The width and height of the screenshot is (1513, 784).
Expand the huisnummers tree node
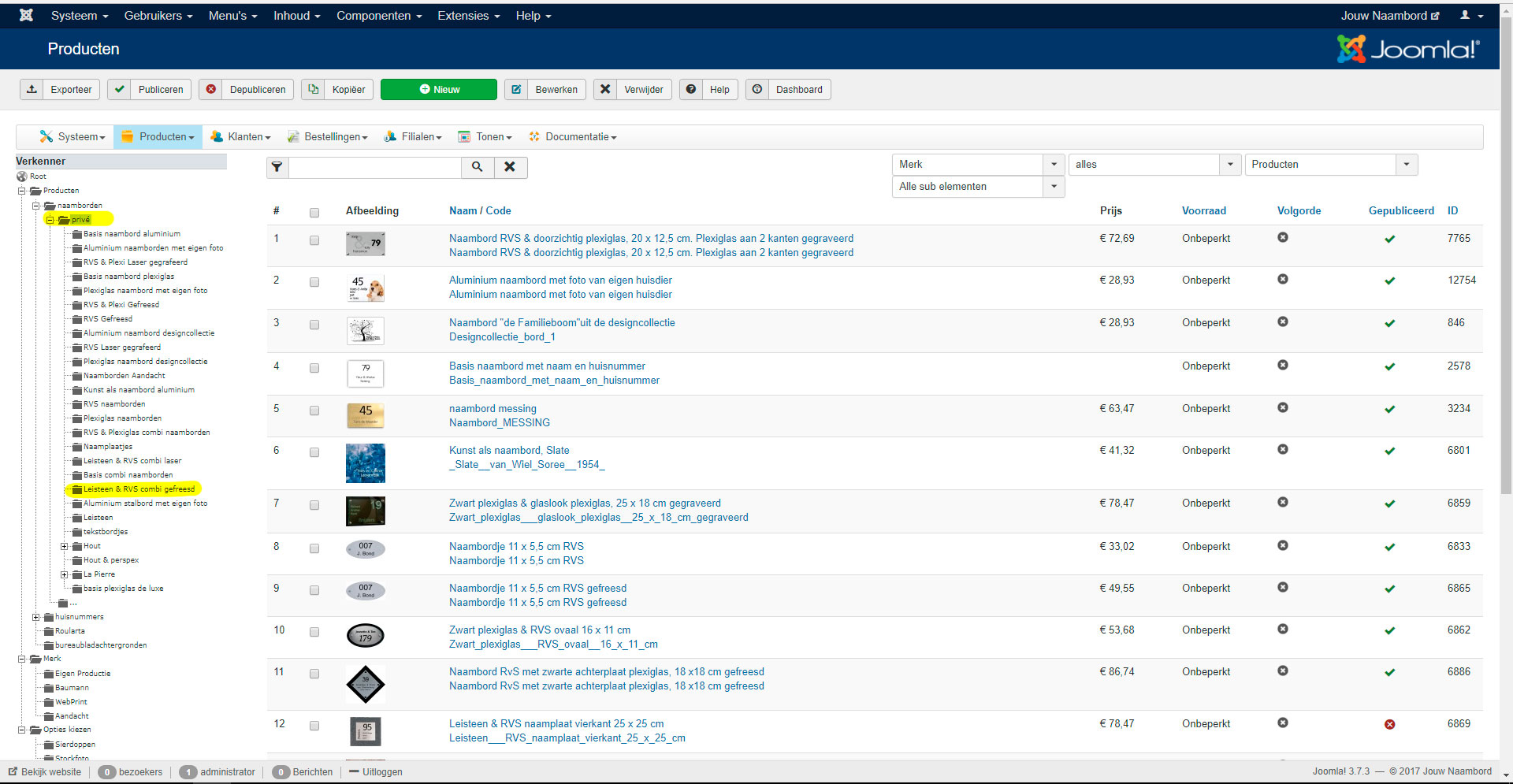pos(36,617)
